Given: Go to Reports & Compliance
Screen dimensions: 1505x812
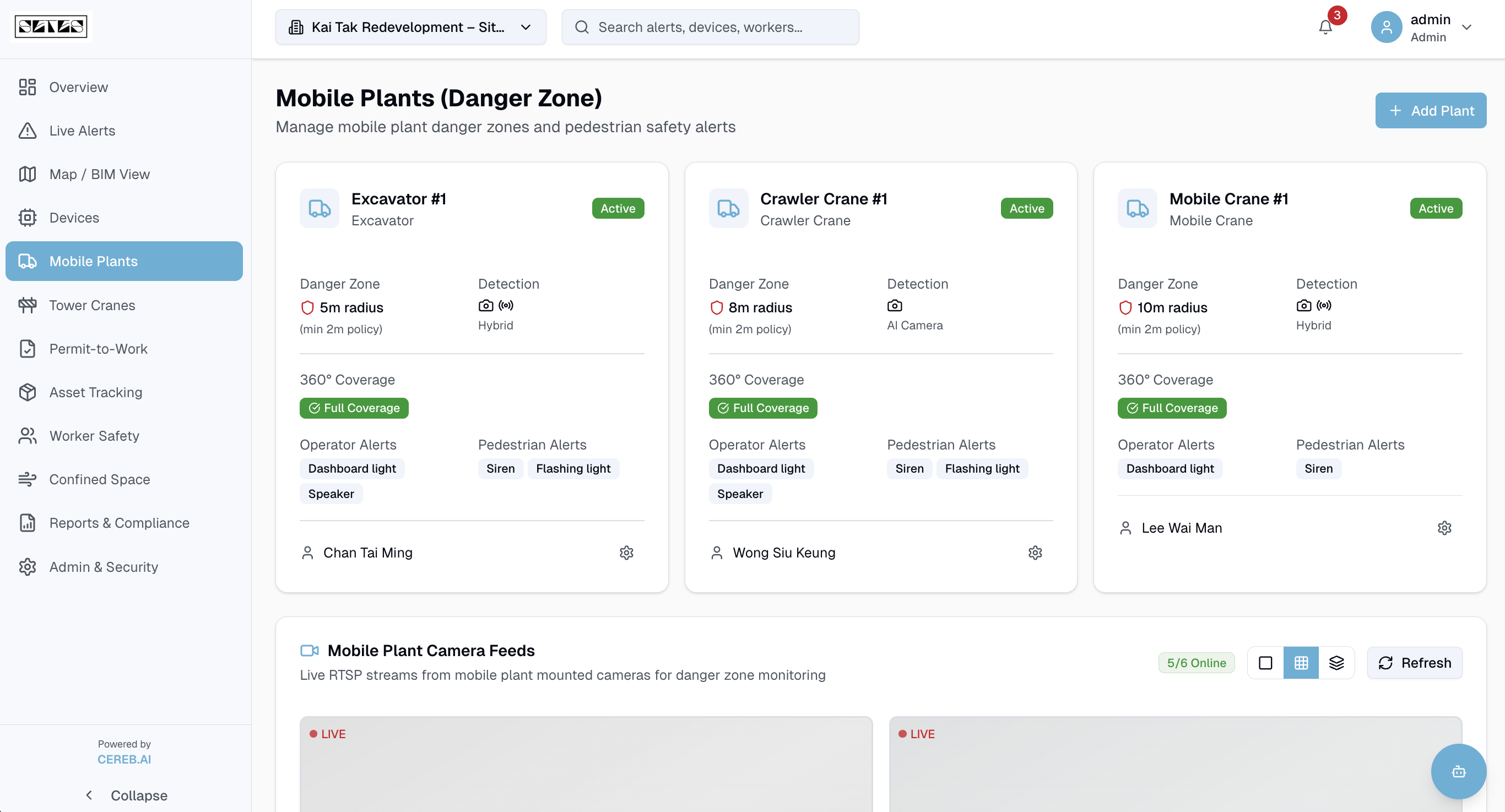Looking at the screenshot, I should (118, 523).
